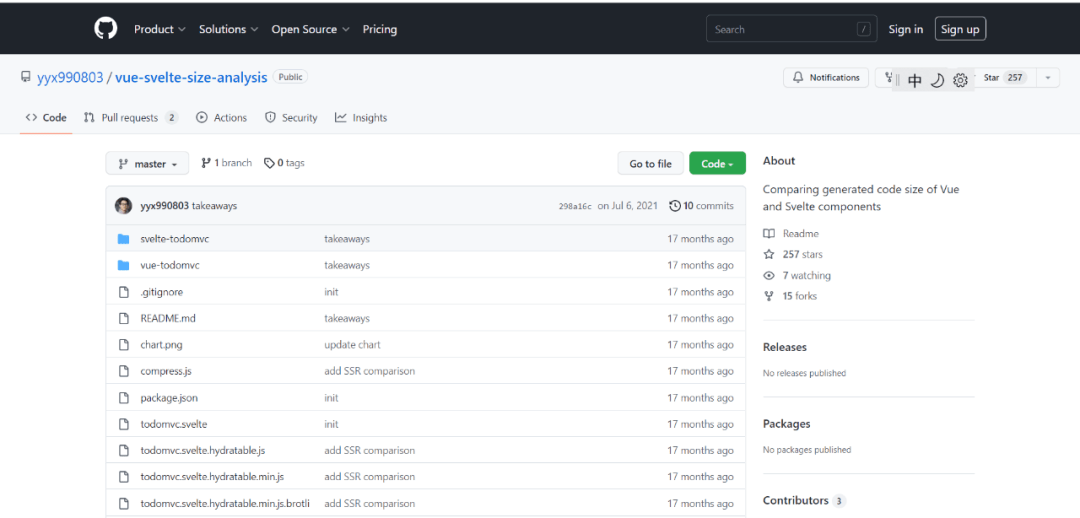Open the package.json file link

coord(169,398)
